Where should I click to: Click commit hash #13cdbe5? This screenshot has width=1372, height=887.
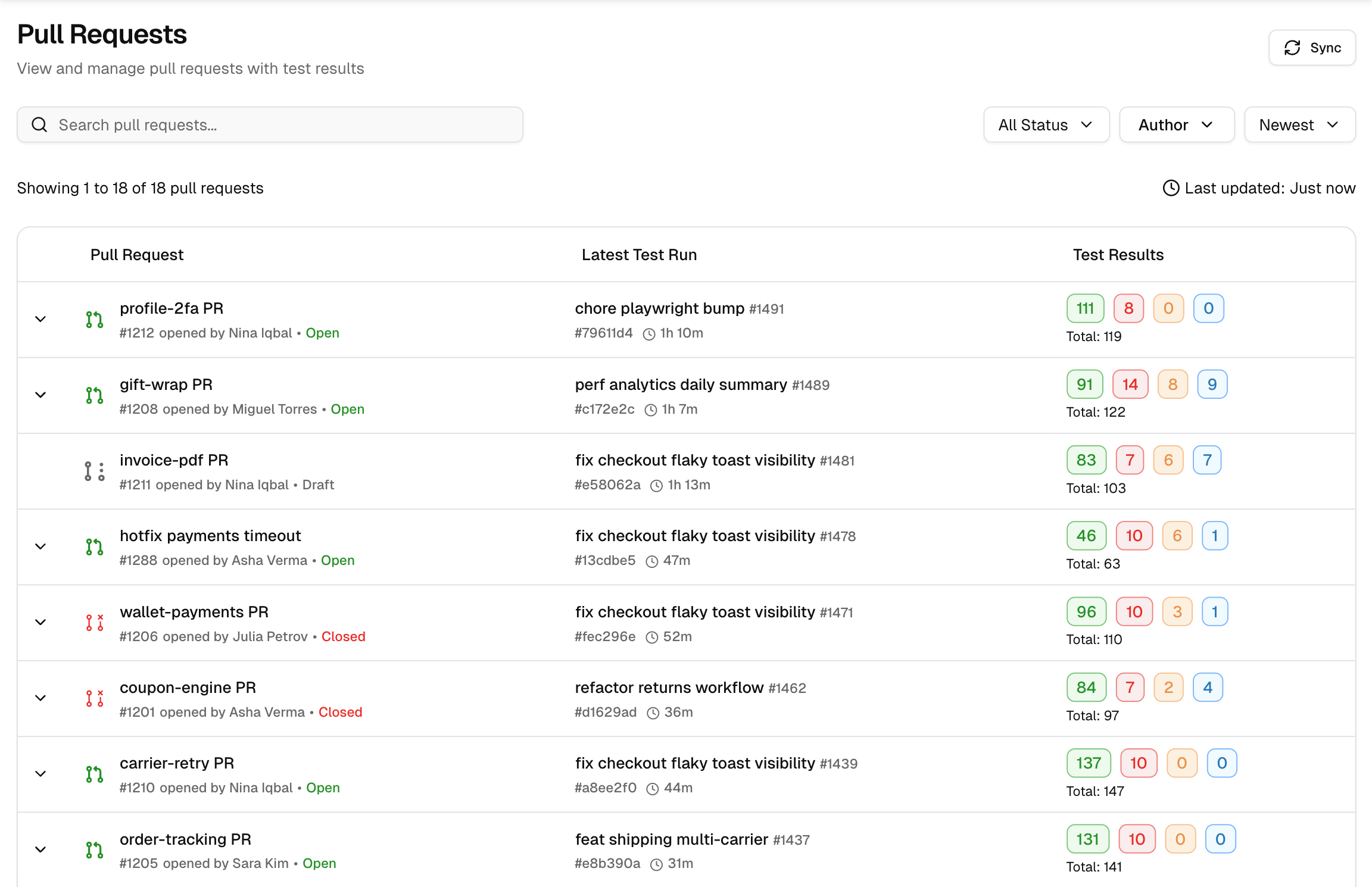[605, 561]
